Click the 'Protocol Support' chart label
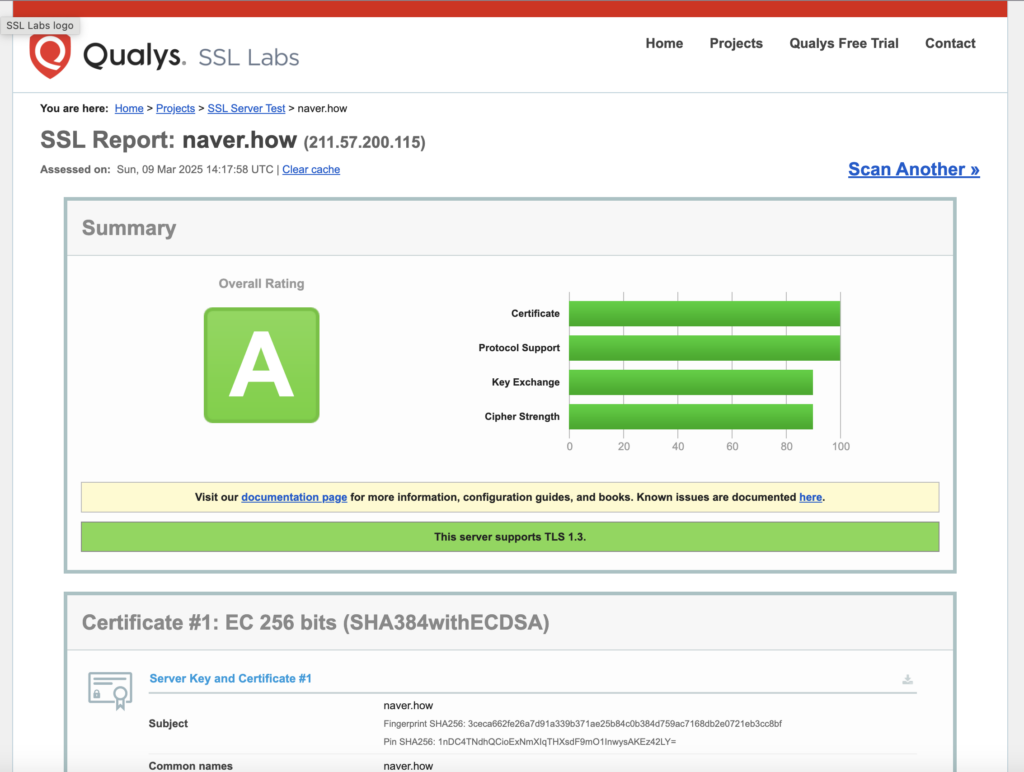1024x772 pixels. coord(519,348)
